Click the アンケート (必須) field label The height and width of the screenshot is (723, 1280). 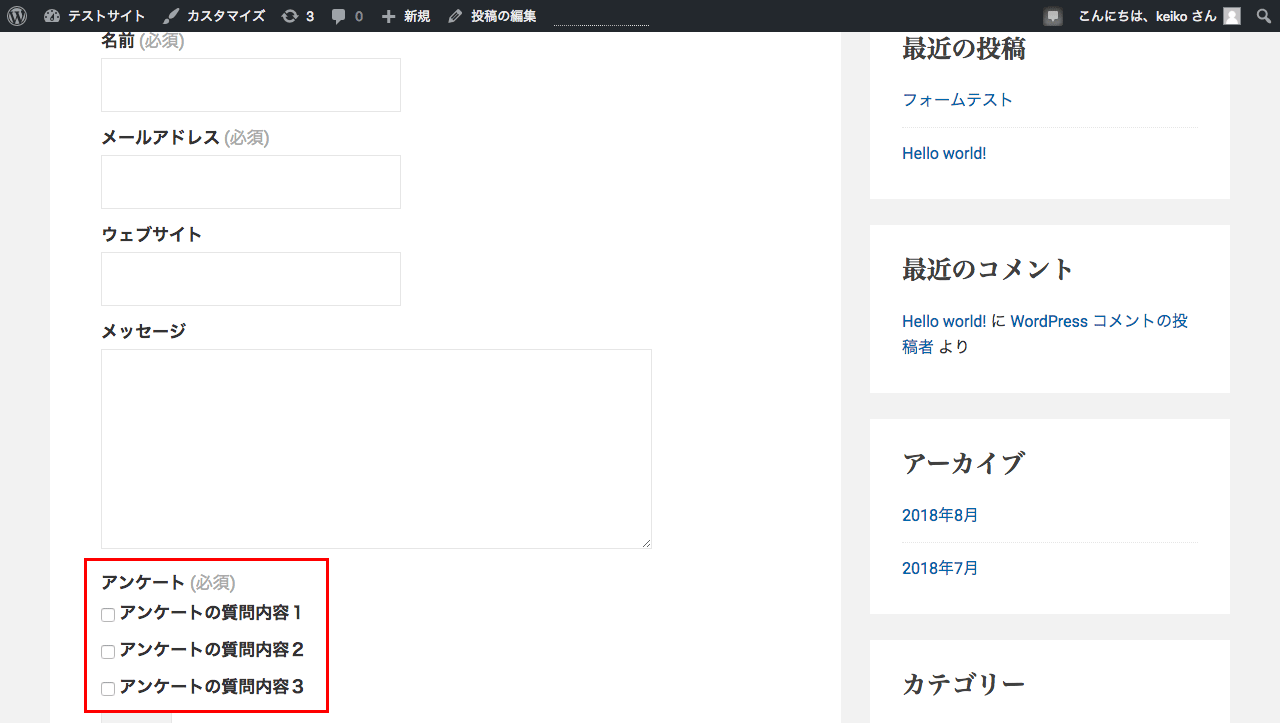point(168,583)
